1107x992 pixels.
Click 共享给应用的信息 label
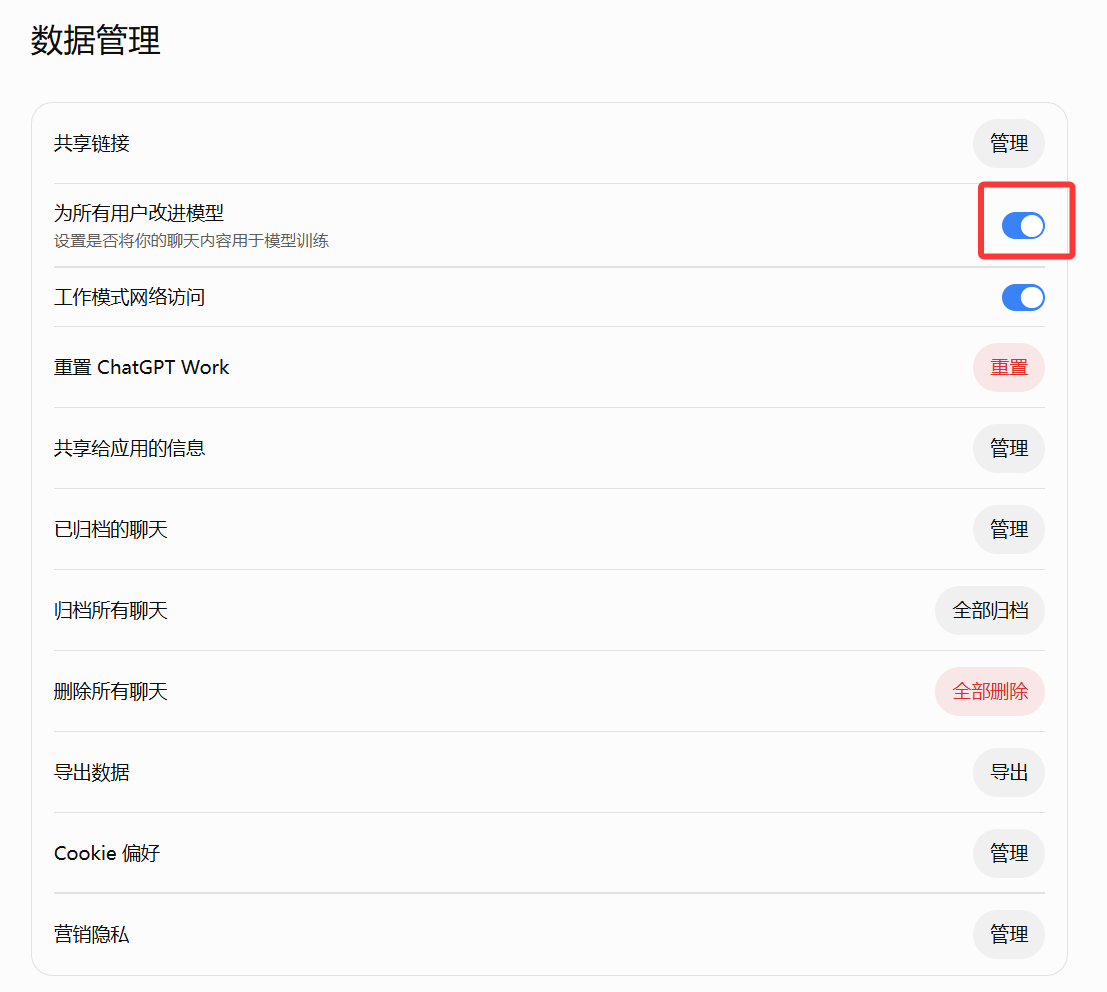[129, 448]
